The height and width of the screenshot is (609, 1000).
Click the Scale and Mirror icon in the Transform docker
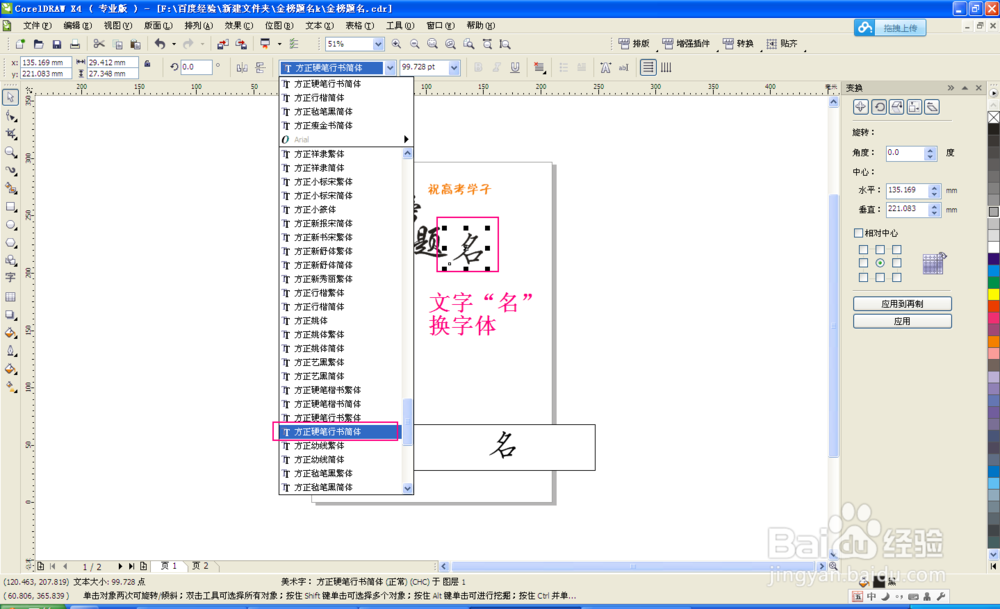coord(897,107)
